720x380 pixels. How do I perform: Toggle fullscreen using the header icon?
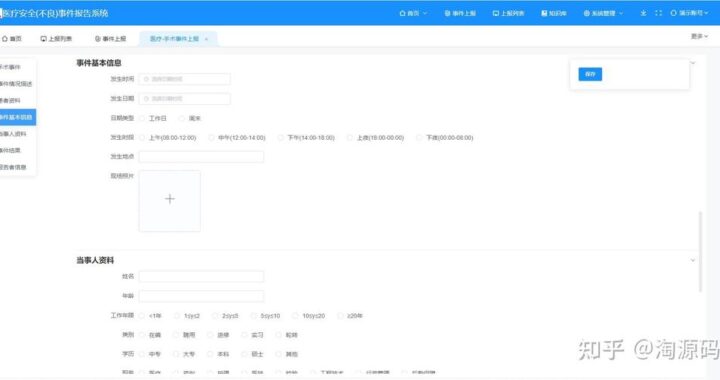(x=658, y=13)
